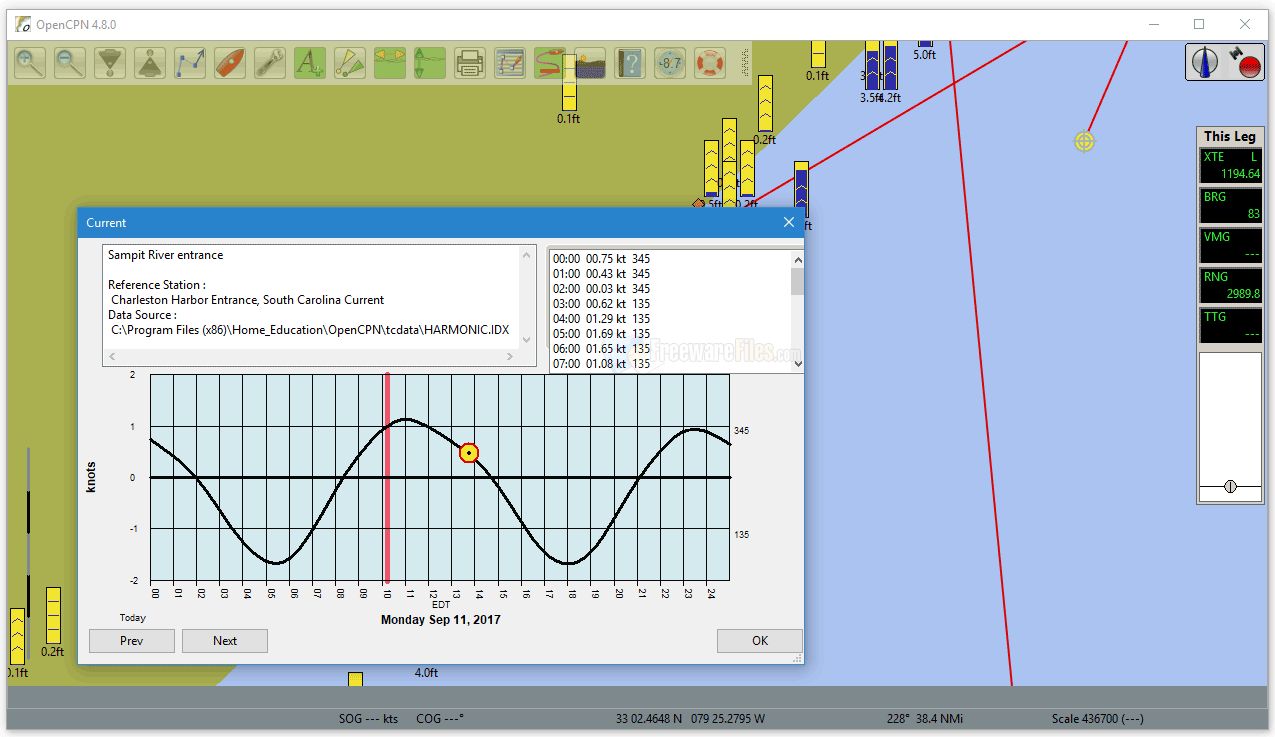Click the Auto Follow boat icon
This screenshot has height=737, width=1275.
(230, 63)
